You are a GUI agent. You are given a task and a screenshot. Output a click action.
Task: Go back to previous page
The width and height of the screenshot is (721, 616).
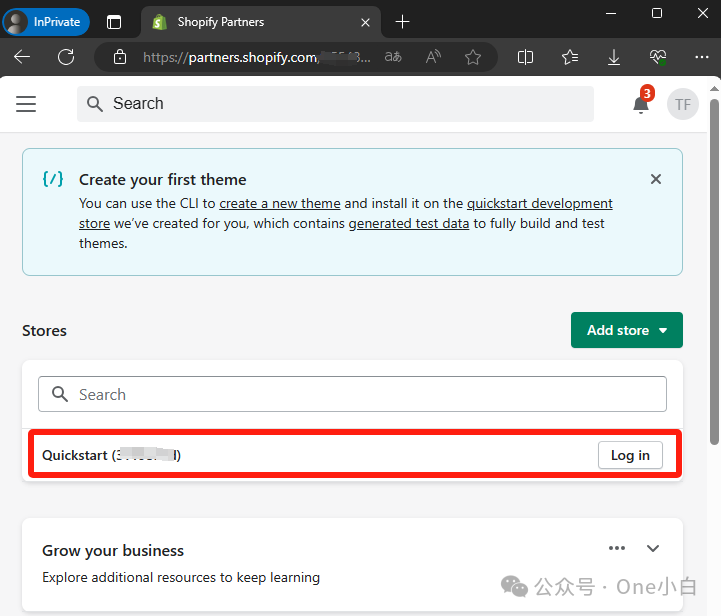pos(22,57)
